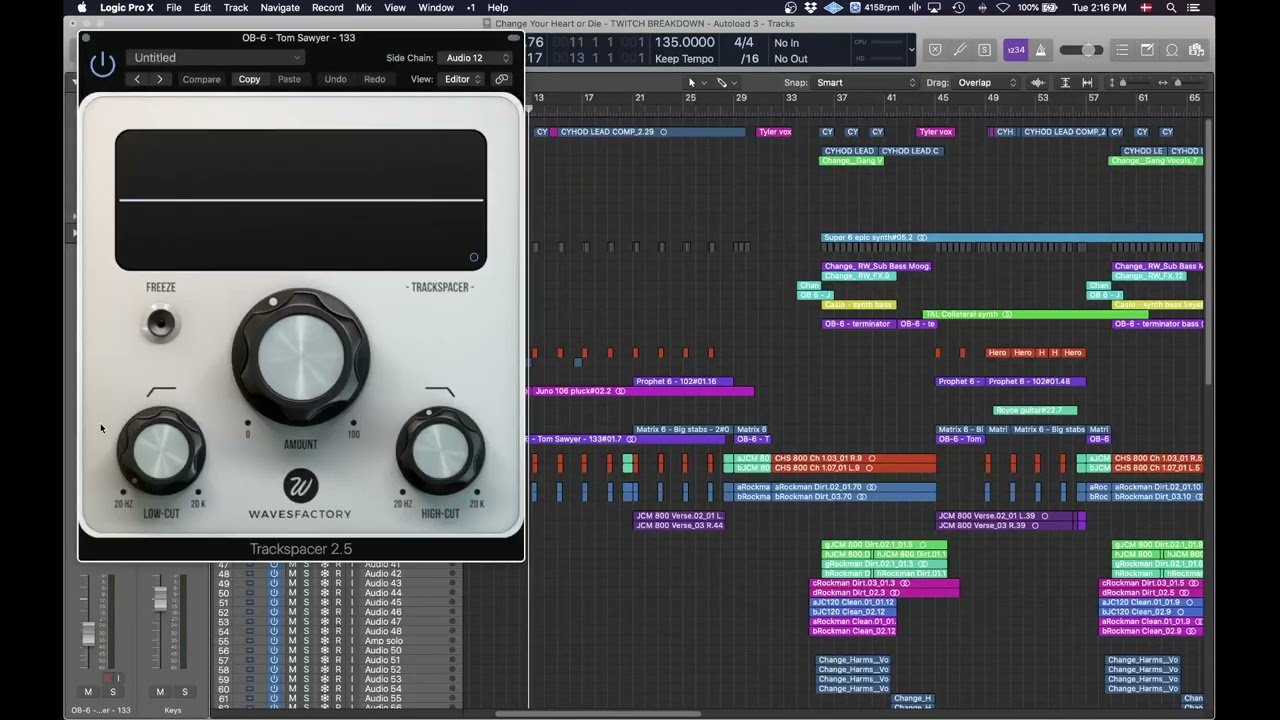Click the Redo button in plugin header
Image resolution: width=1280 pixels, height=720 pixels.
(x=375, y=79)
